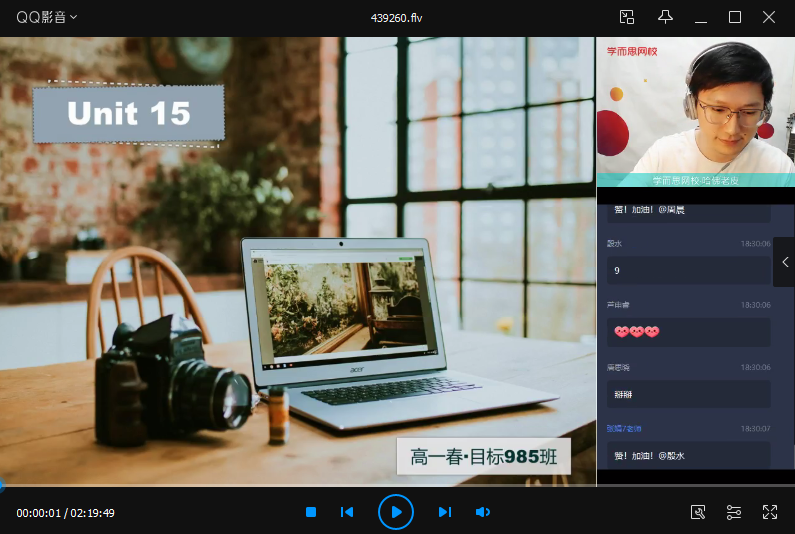The image size is (795, 534).
Task: Click the 439260.flv file title
Action: 398,17
